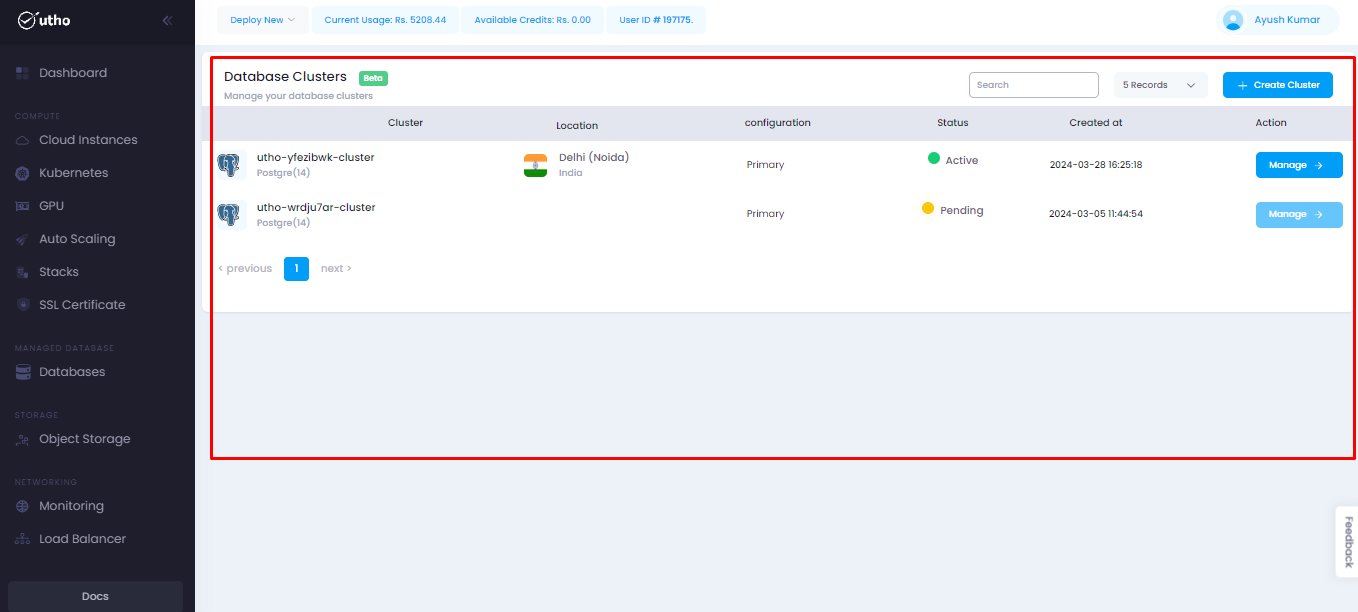Viewport: 1358px width, 612px height.
Task: Click Primary configuration of utho-wrdju7ar-cluster
Action: coord(765,214)
